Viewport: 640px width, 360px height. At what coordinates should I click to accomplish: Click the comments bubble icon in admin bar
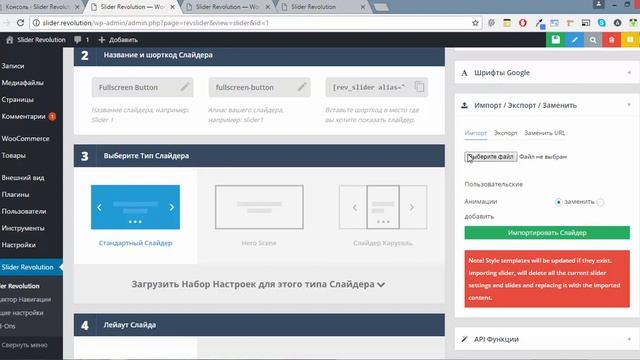pos(78,40)
